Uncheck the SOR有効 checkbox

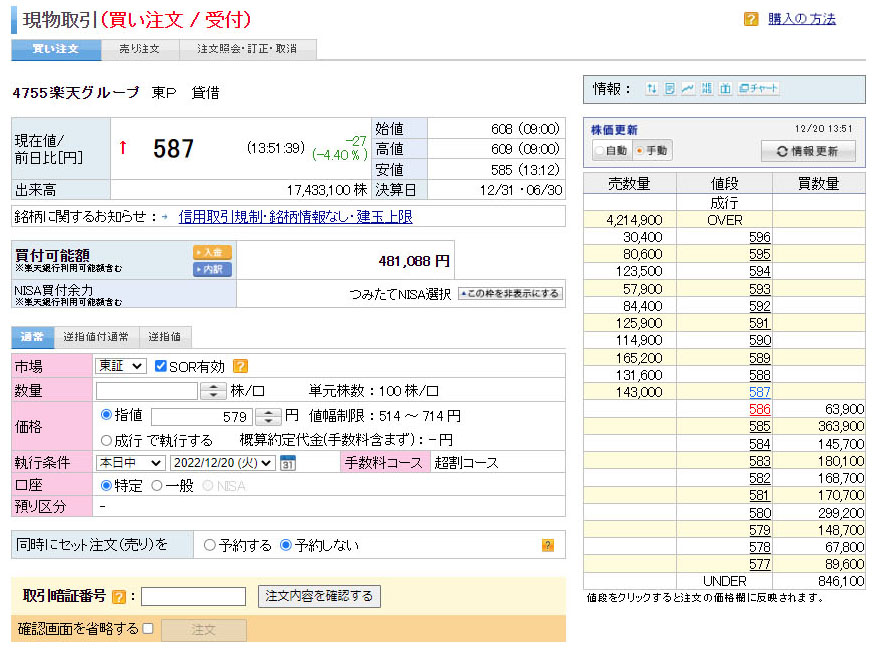[161, 367]
